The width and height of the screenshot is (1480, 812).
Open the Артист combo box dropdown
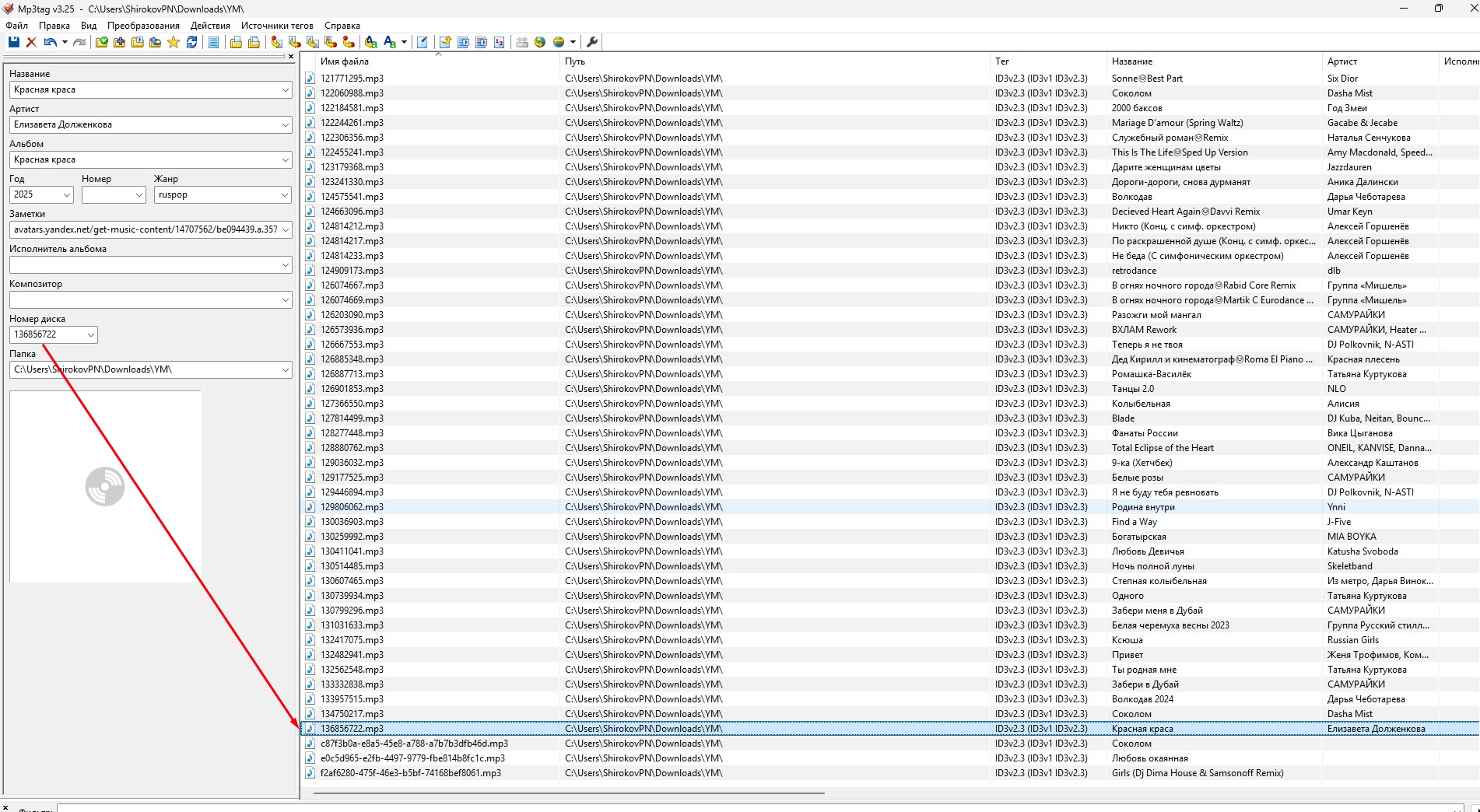[285, 124]
